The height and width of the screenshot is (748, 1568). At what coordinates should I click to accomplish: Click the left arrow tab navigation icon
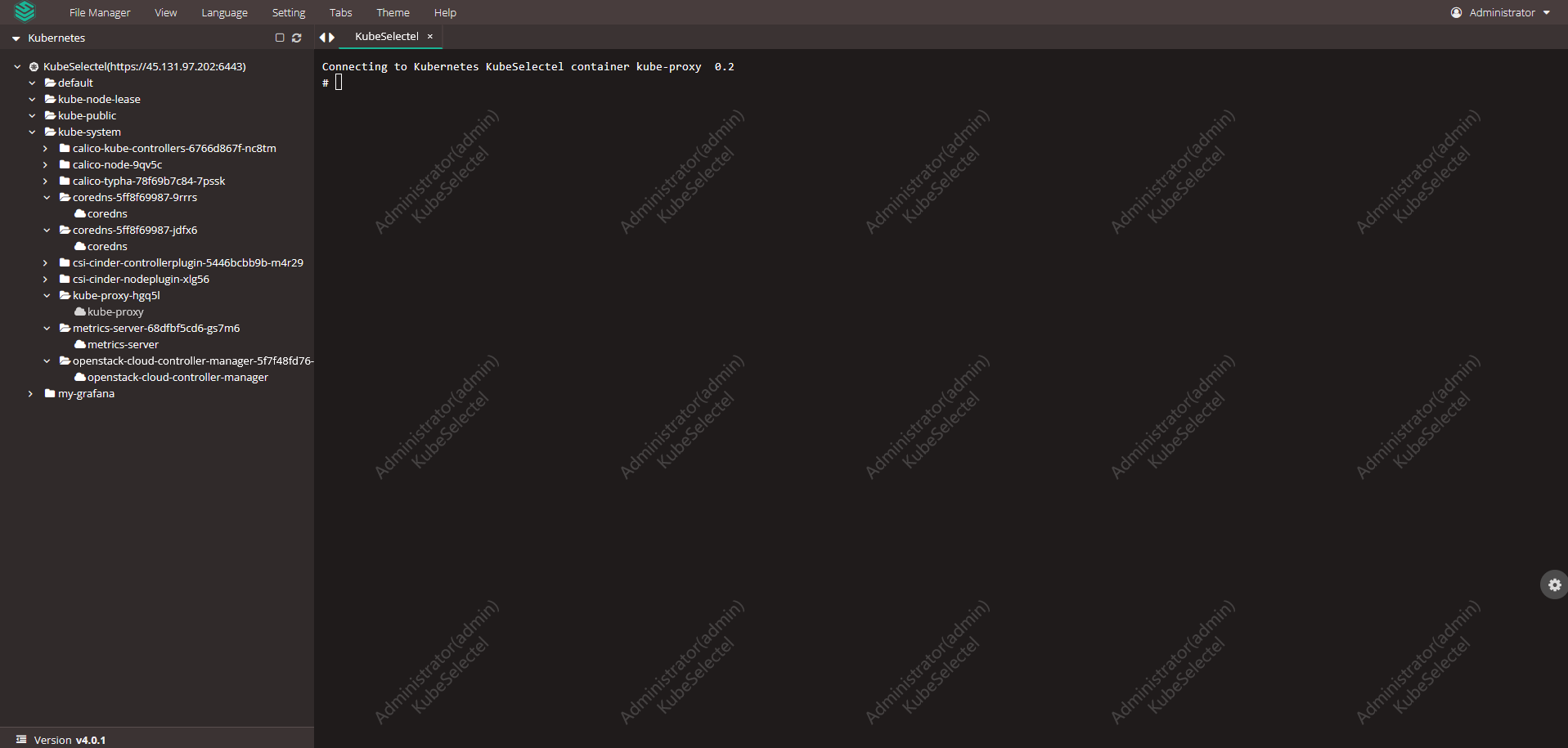pos(322,37)
